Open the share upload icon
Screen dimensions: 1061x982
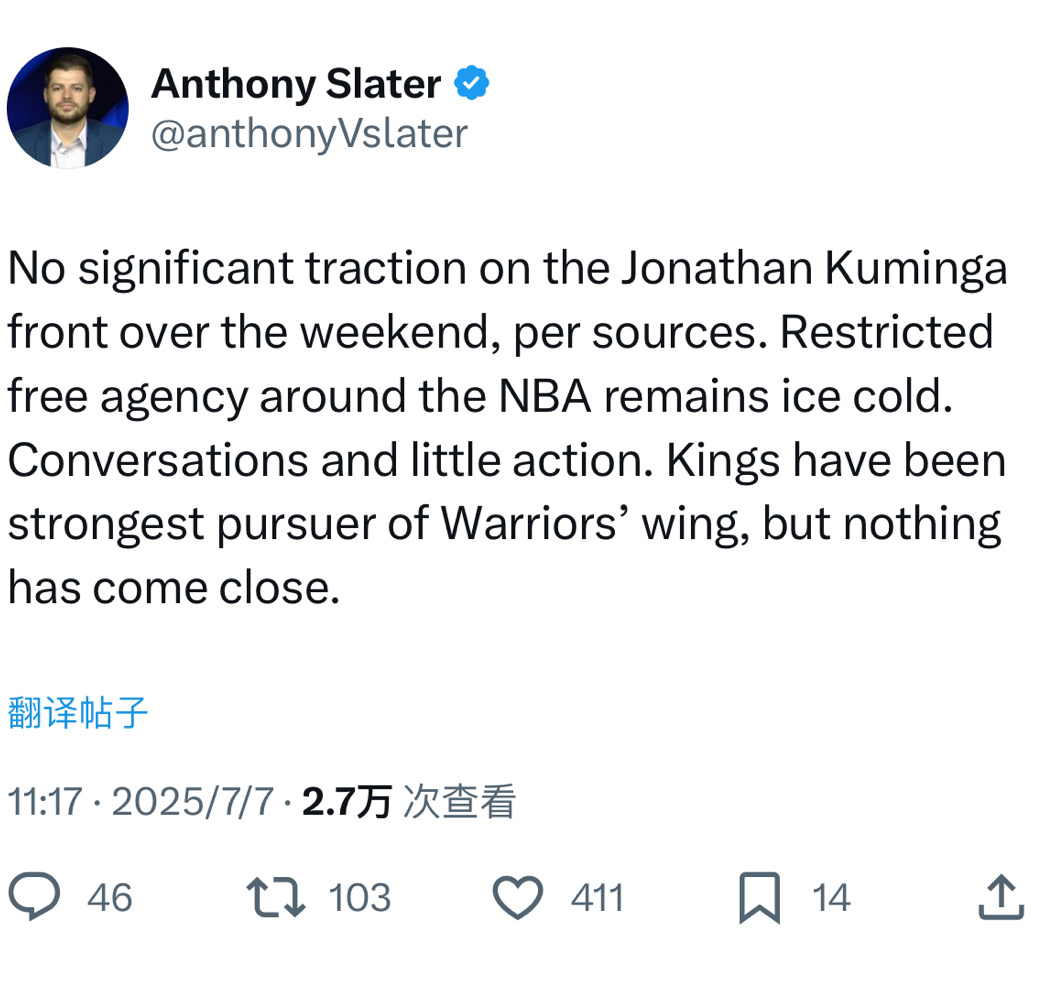[x=1001, y=897]
